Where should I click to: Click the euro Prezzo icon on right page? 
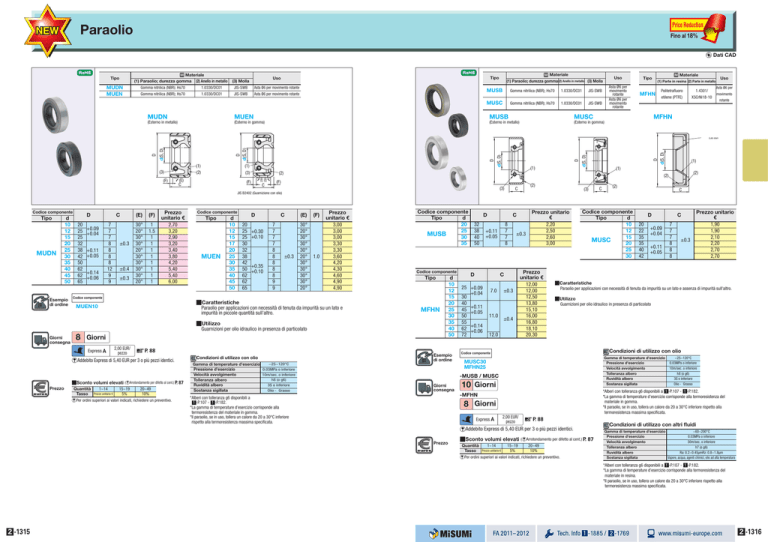tap(424, 445)
